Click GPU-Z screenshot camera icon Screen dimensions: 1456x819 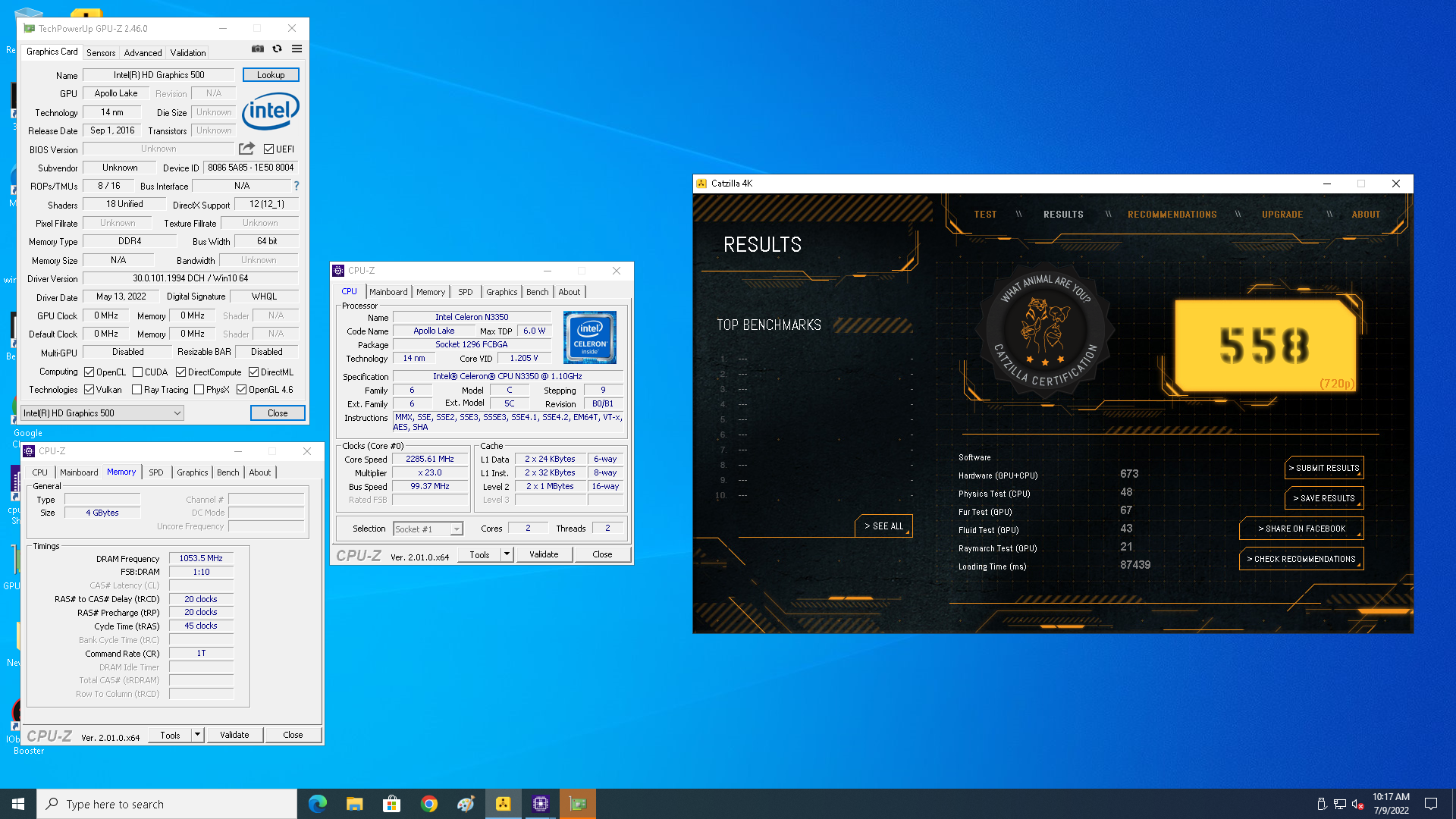tap(258, 49)
